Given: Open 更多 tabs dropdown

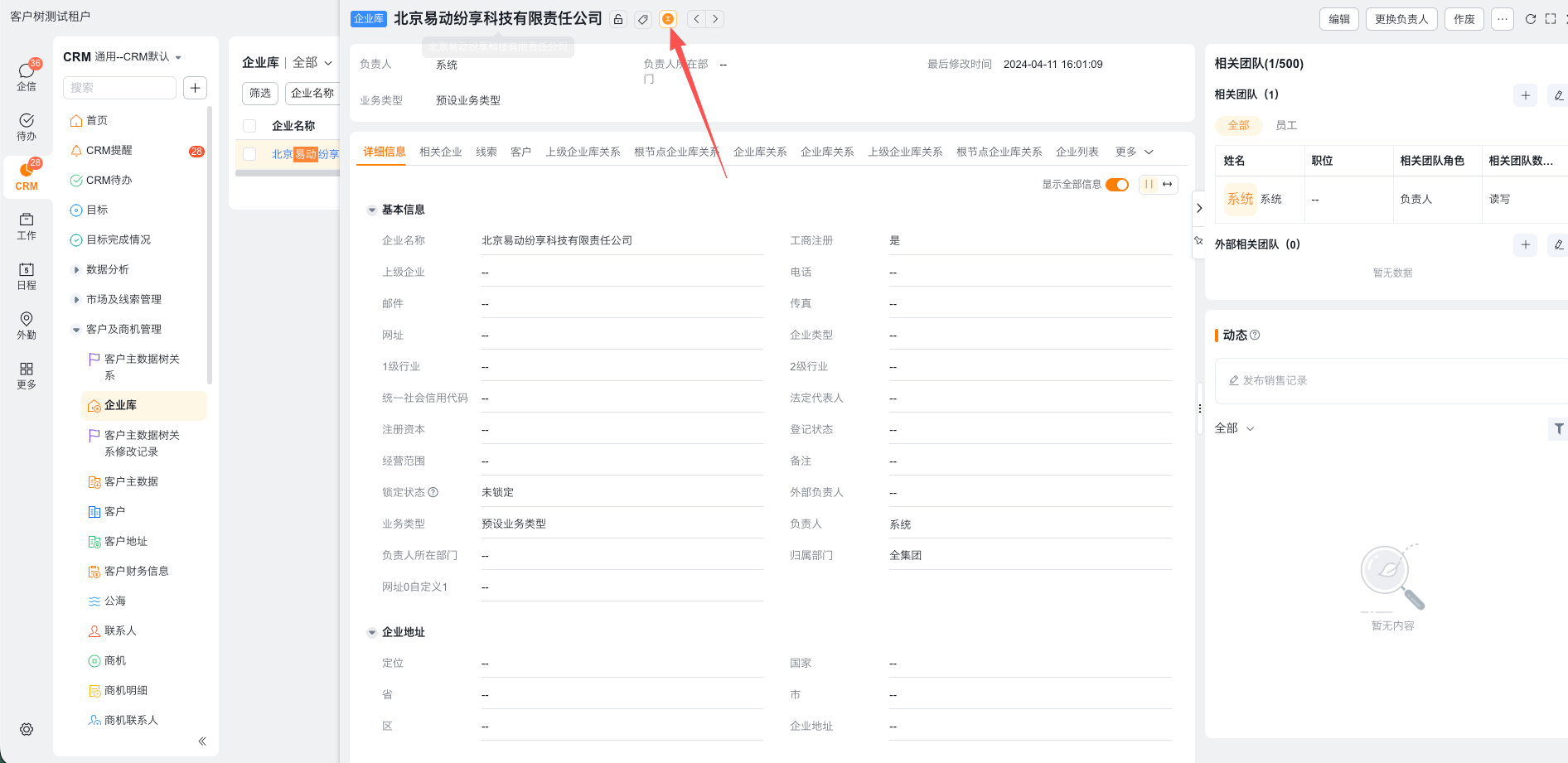Looking at the screenshot, I should click(1134, 152).
